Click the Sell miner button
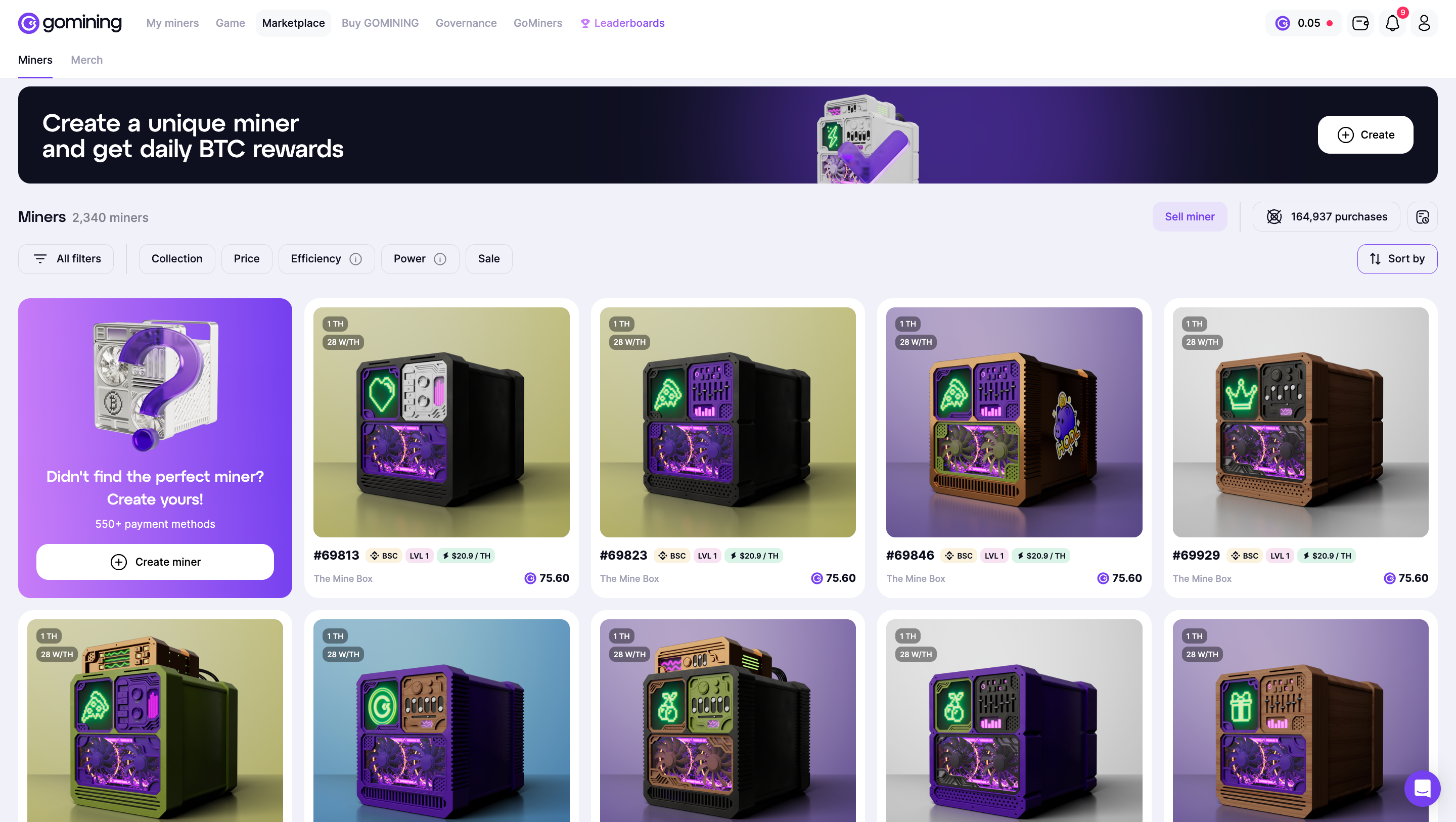This screenshot has width=1456, height=822. [x=1189, y=216]
